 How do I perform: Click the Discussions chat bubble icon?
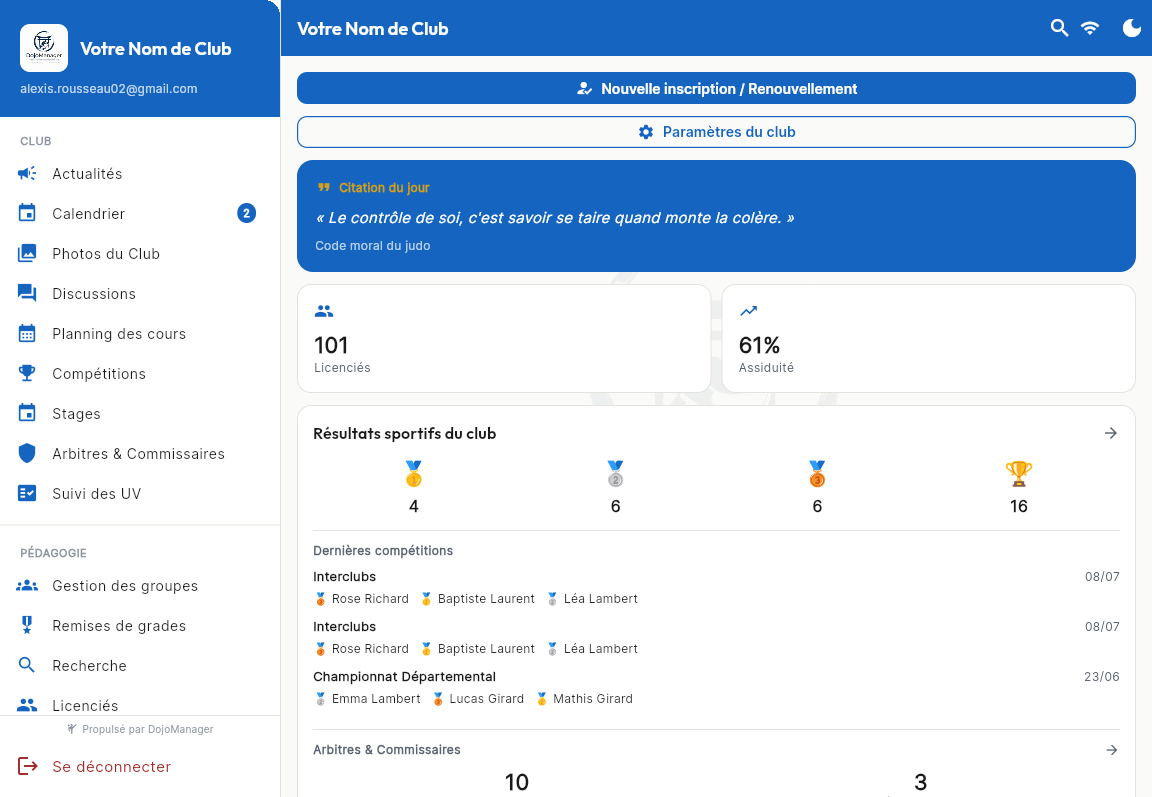coord(27,293)
